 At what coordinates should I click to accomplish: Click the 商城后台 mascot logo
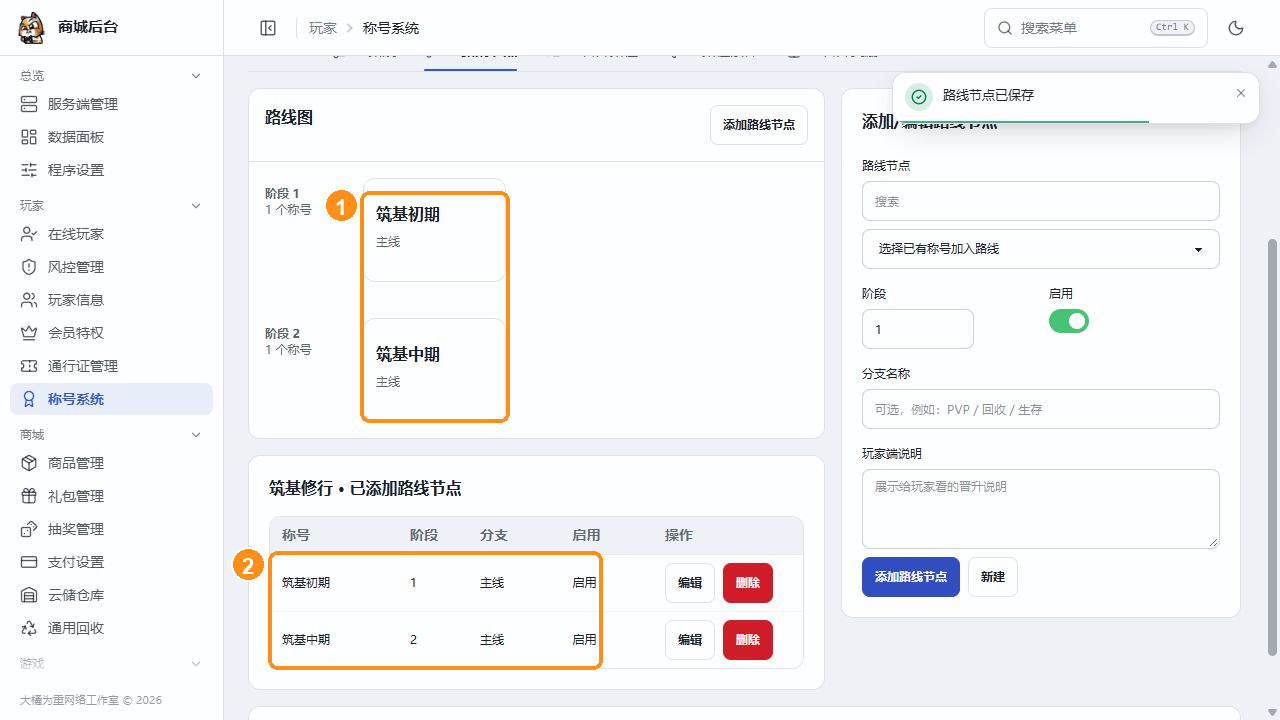[32, 28]
